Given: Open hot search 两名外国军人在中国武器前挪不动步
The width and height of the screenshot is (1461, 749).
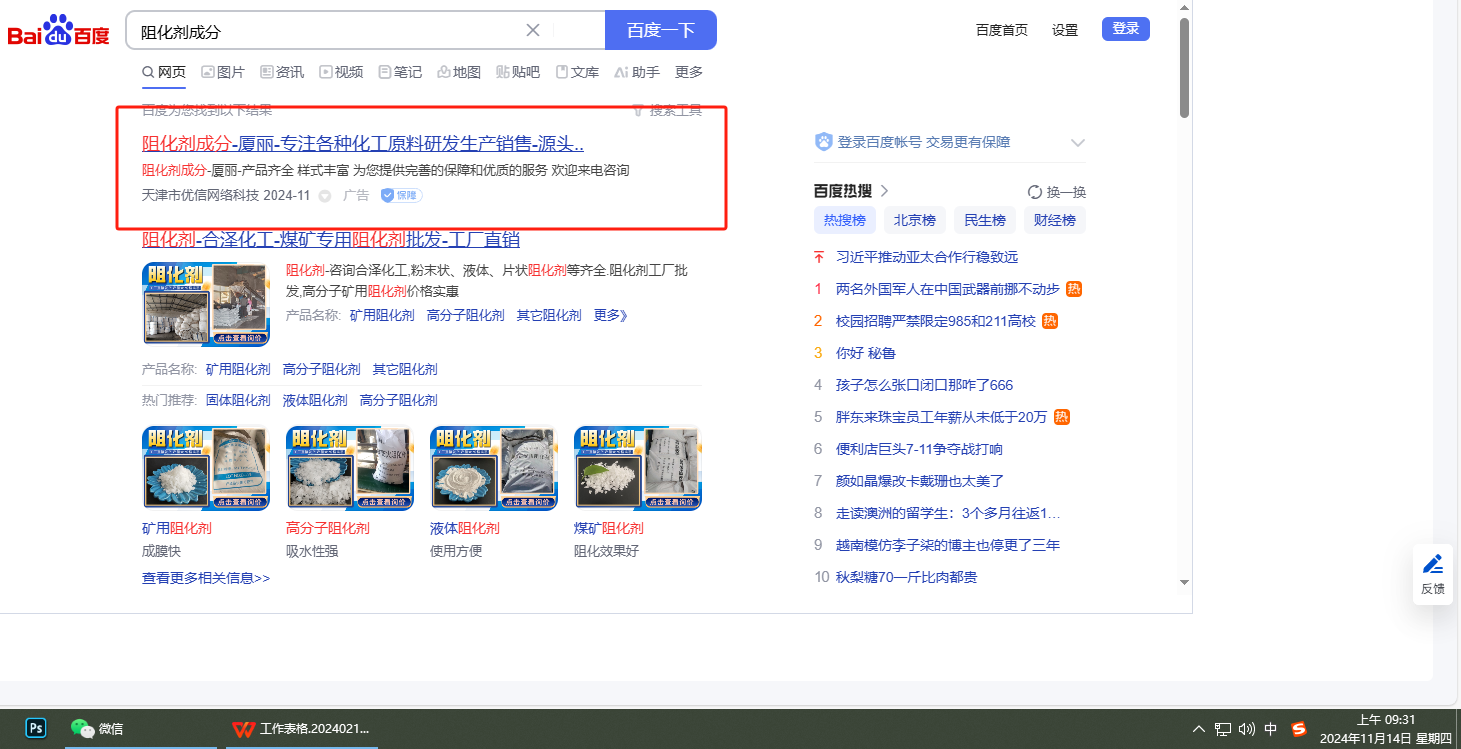Looking at the screenshot, I should pos(948,289).
